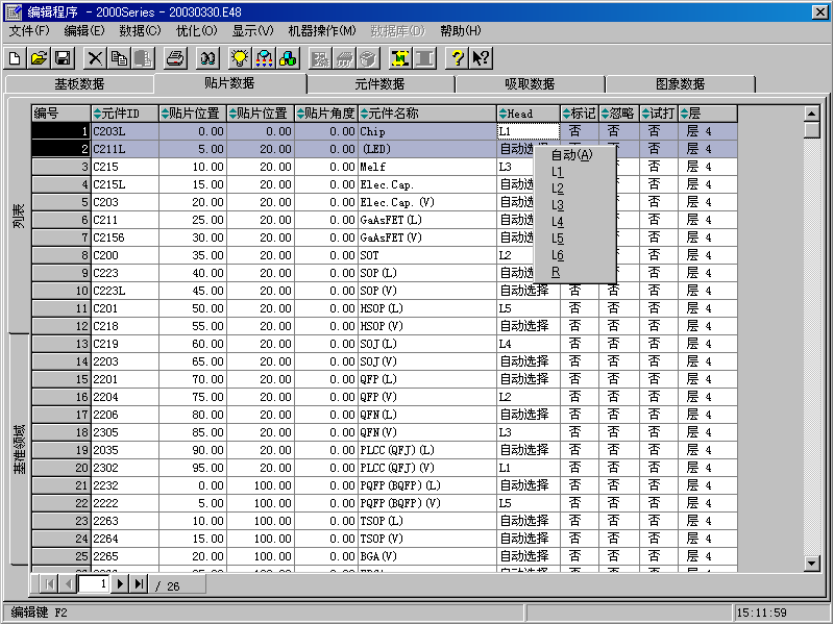Click the New file toolbar icon
Viewport: 833px width, 624px height.
[15, 59]
